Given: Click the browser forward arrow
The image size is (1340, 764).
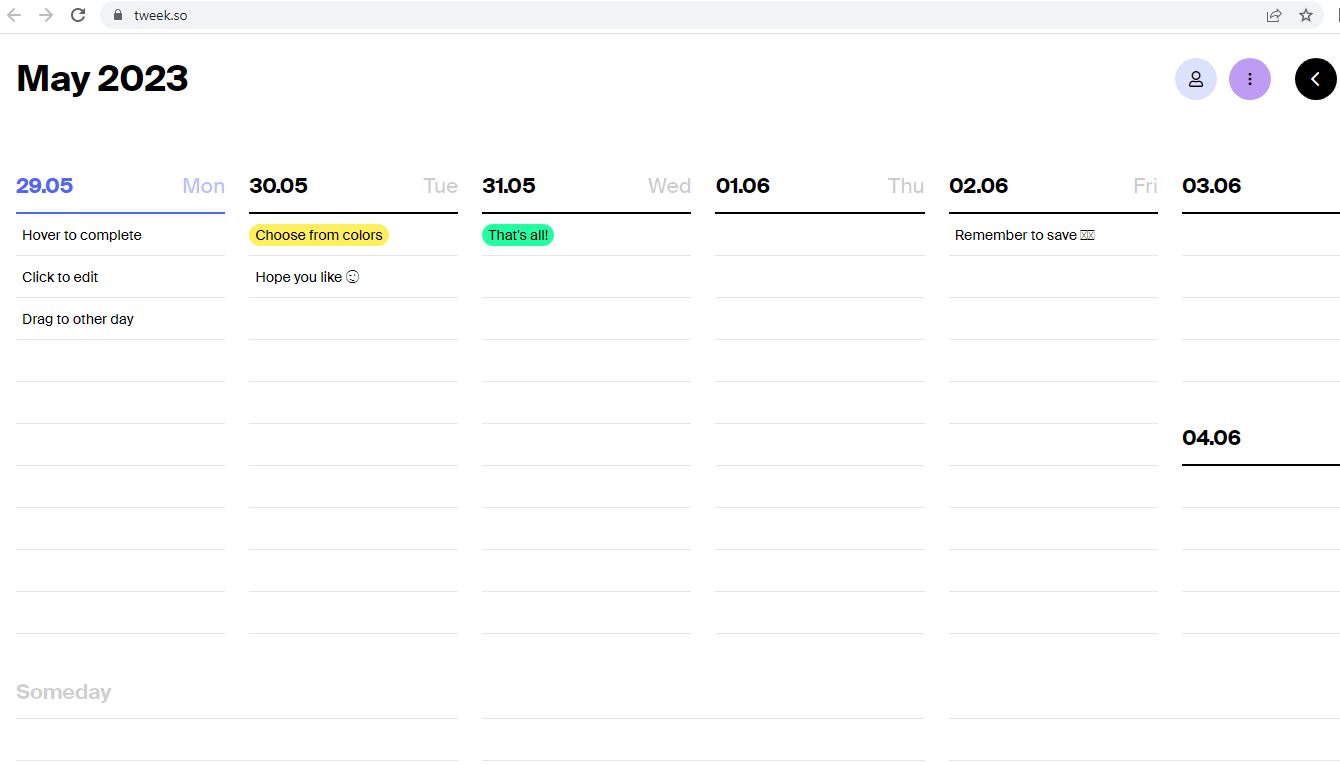Looking at the screenshot, I should point(46,15).
